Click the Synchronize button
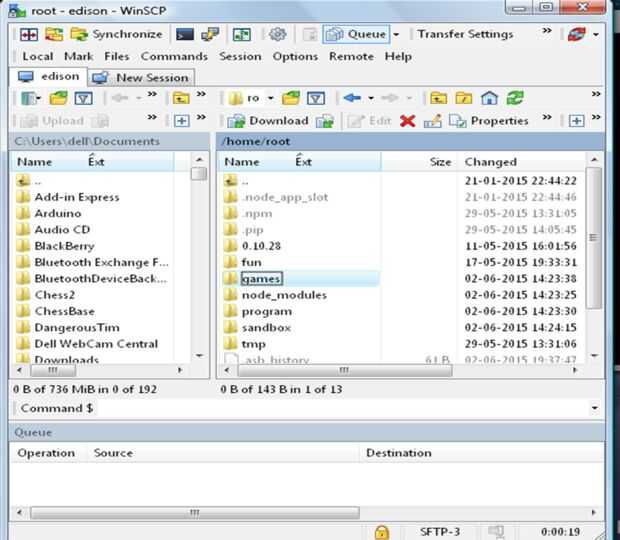Viewport: 620px width, 540px height. (x=116, y=34)
